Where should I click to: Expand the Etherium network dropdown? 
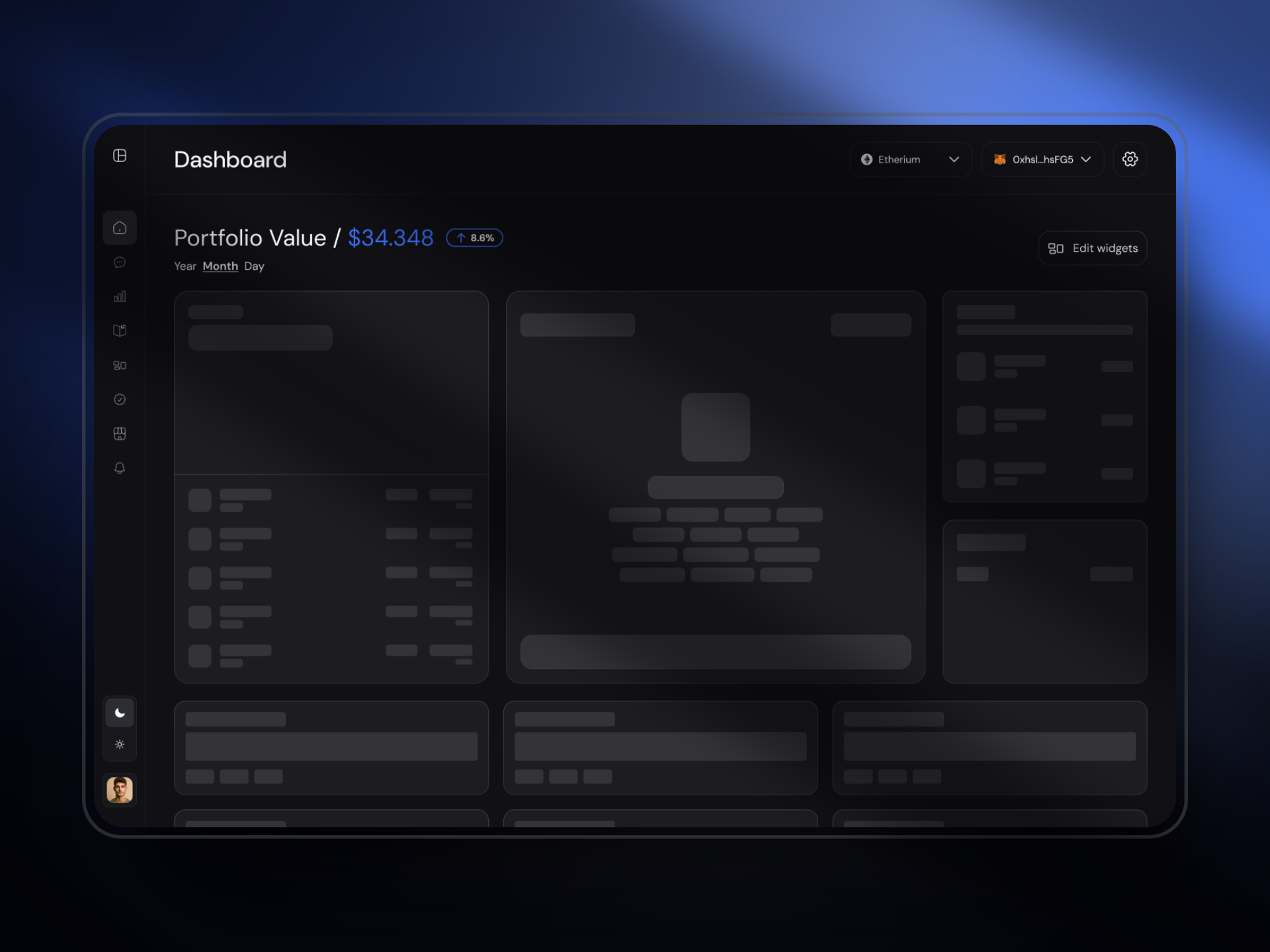[910, 159]
